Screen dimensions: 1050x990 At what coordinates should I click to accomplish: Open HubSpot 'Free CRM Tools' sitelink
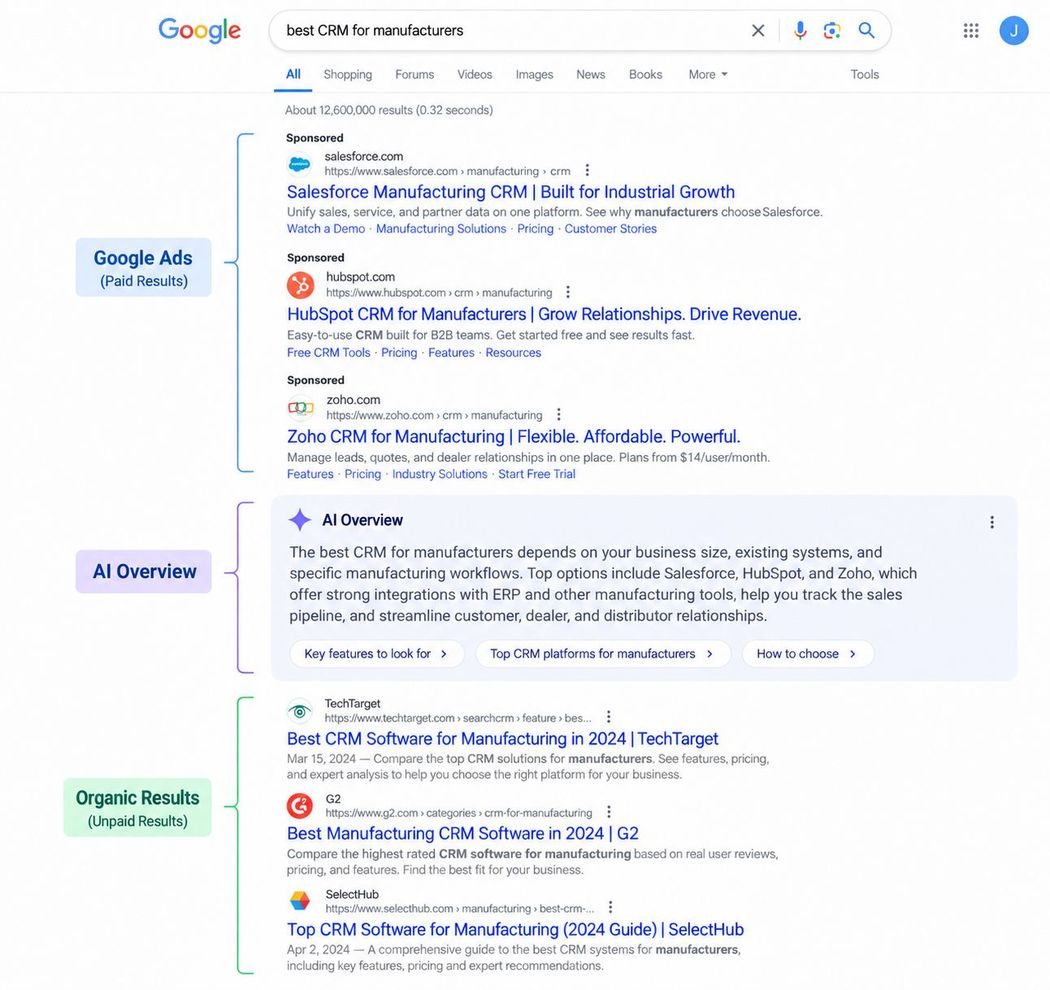pos(329,353)
